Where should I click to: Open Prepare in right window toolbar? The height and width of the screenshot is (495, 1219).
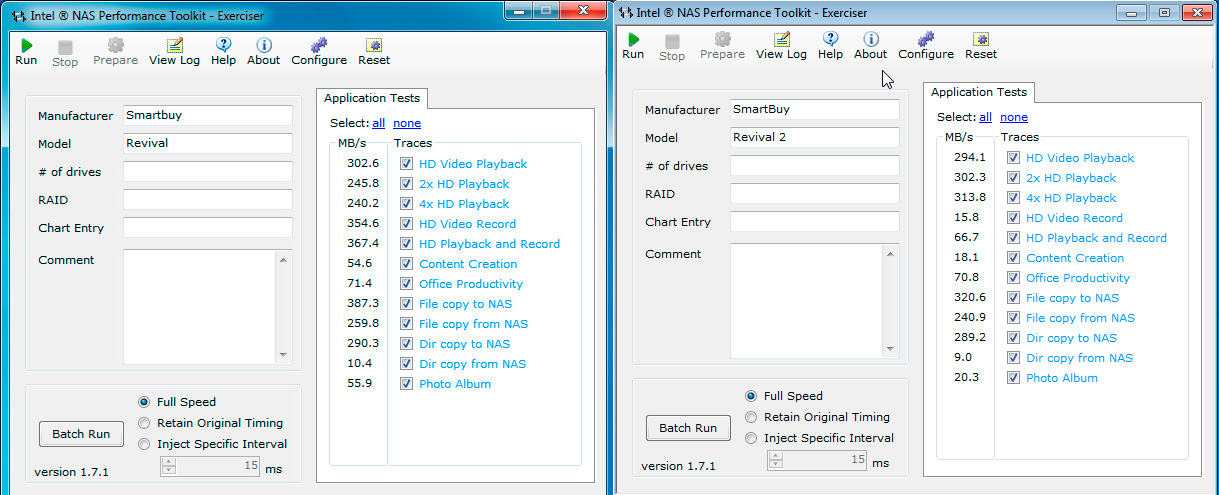pos(722,46)
